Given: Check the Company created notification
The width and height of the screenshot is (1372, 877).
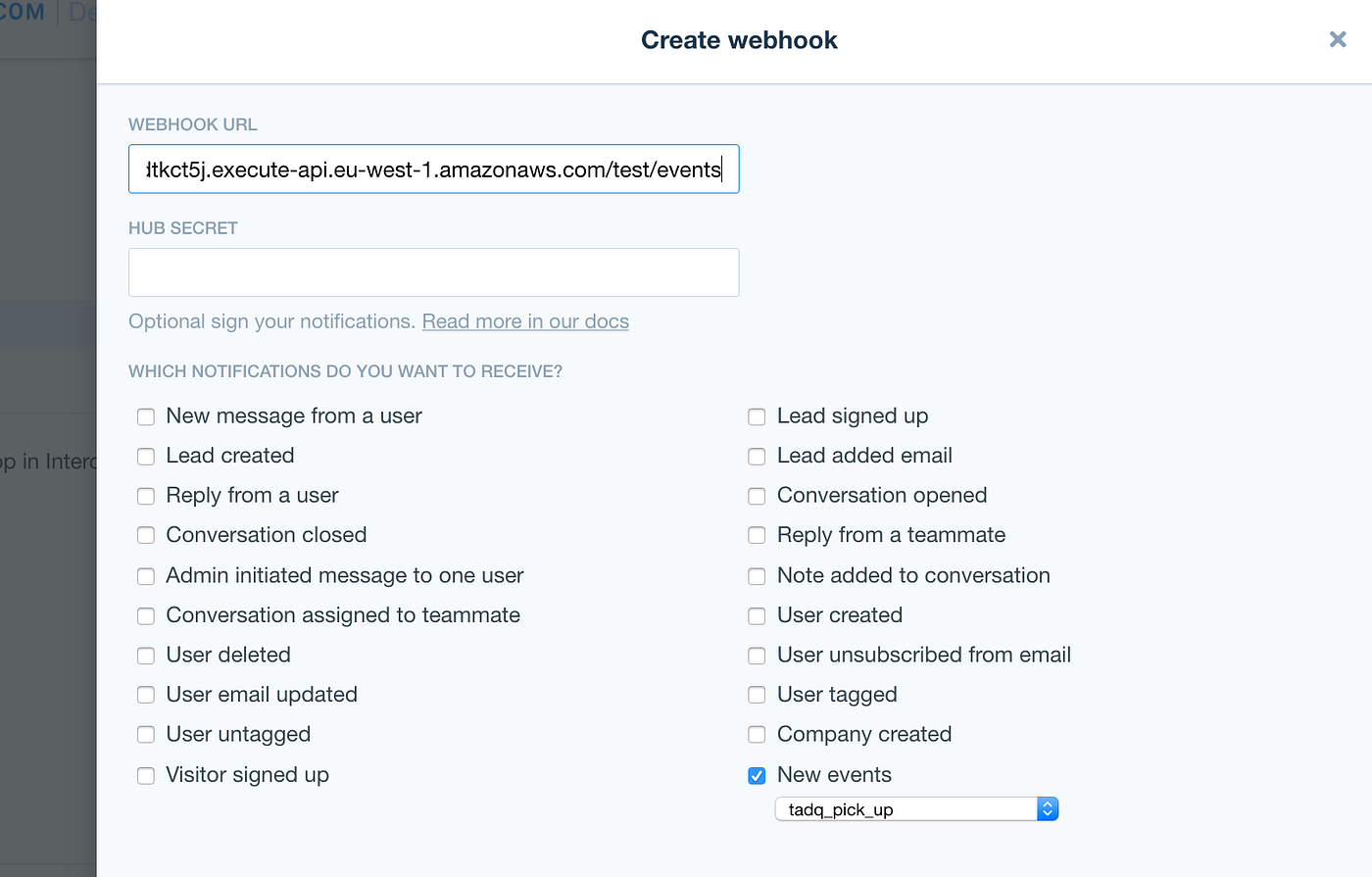Looking at the screenshot, I should pyautogui.click(x=757, y=734).
